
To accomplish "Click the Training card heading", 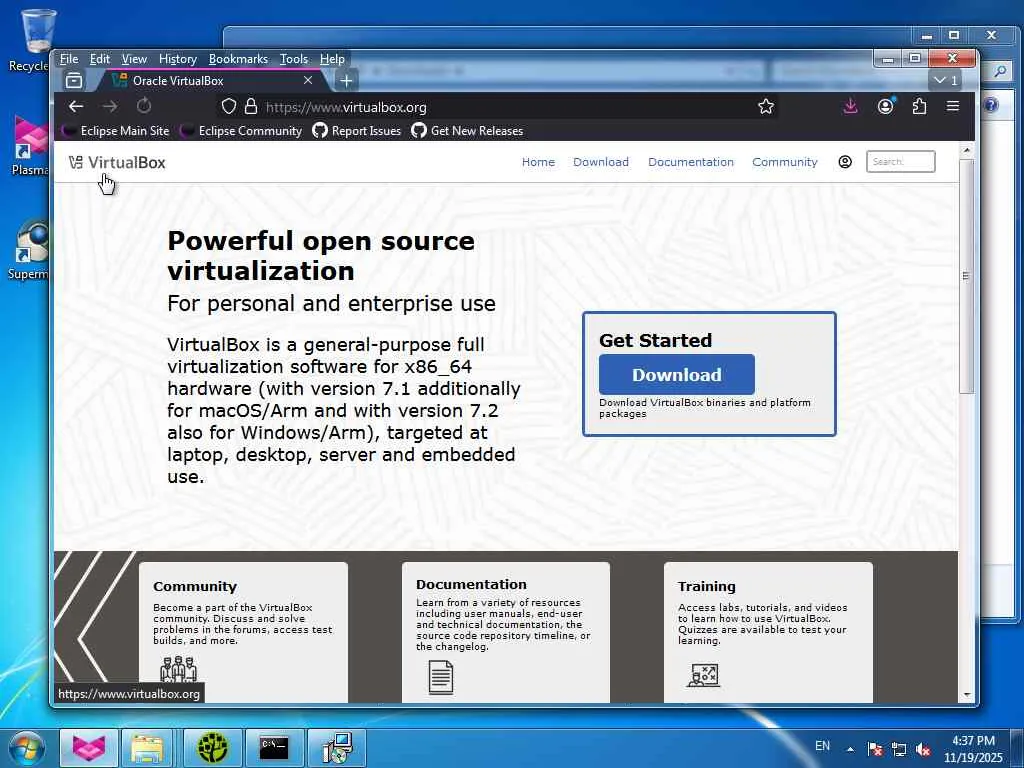I will 707,586.
